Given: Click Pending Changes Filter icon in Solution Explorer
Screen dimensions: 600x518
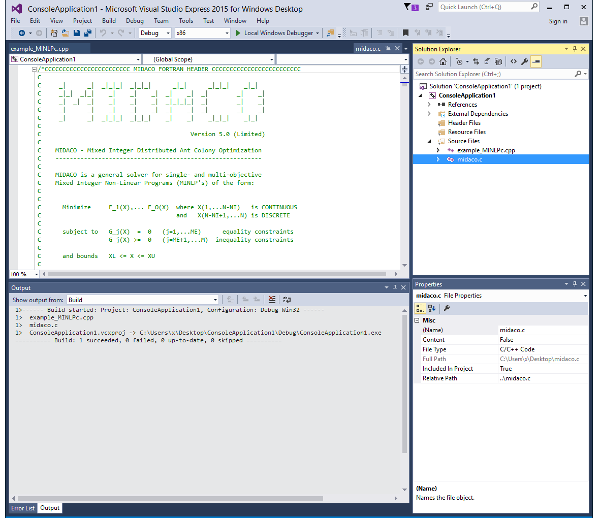Looking at the screenshot, I should (460, 62).
